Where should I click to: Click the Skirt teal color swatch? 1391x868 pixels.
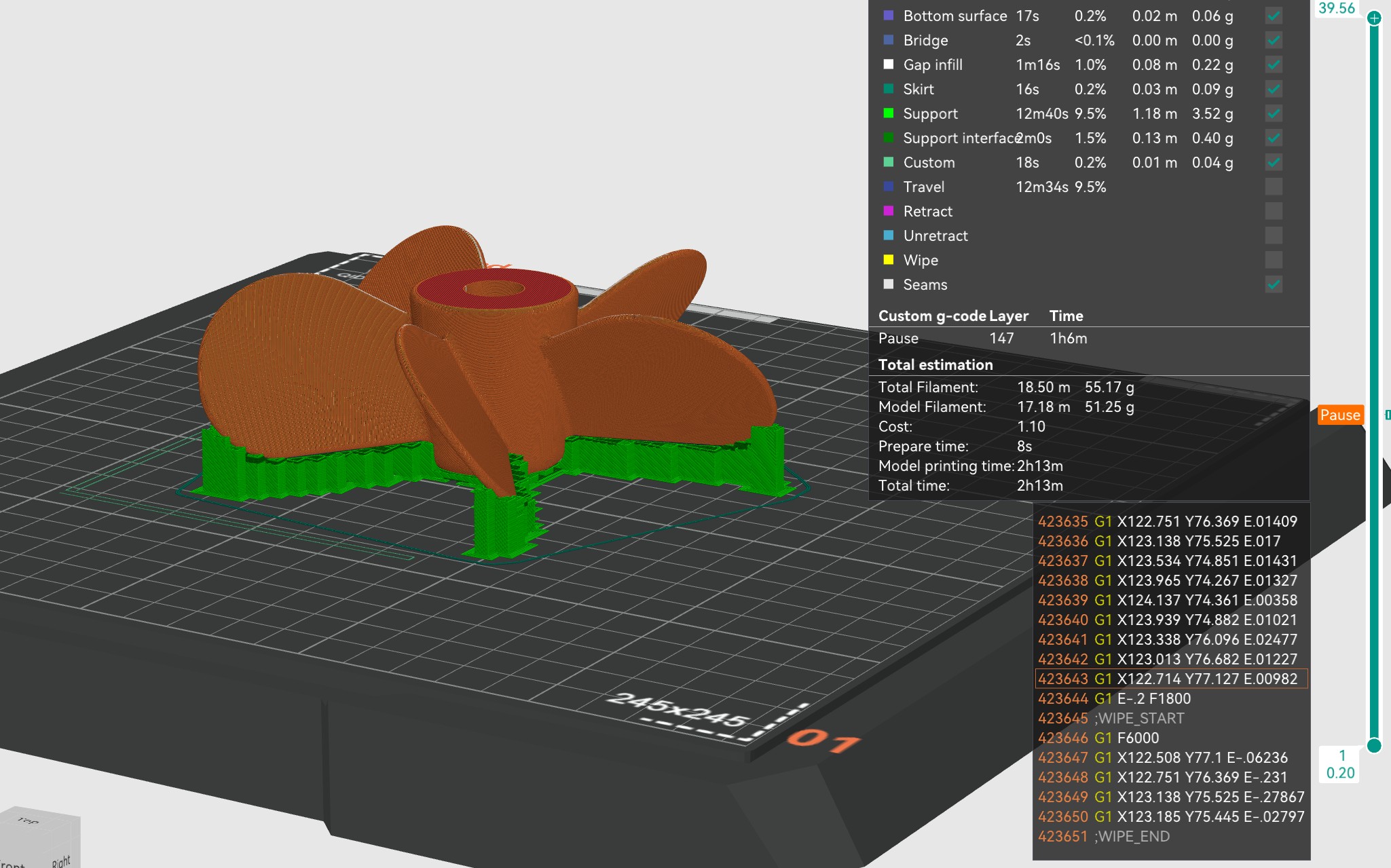888,88
